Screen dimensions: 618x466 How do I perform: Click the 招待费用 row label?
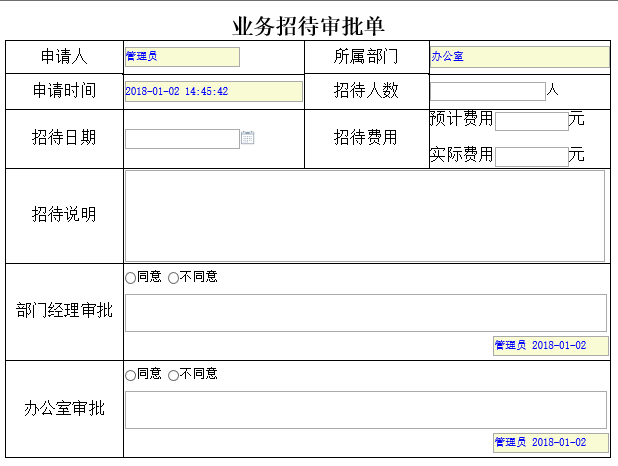[x=365, y=138]
